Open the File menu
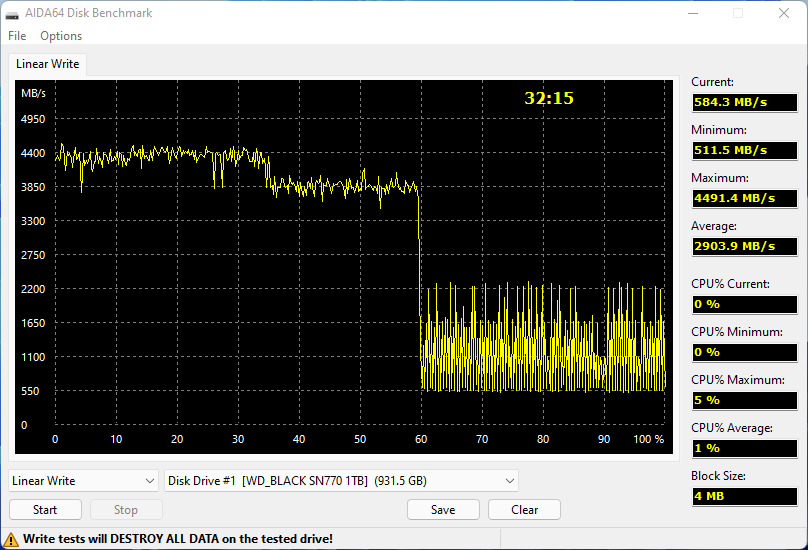 [17, 36]
